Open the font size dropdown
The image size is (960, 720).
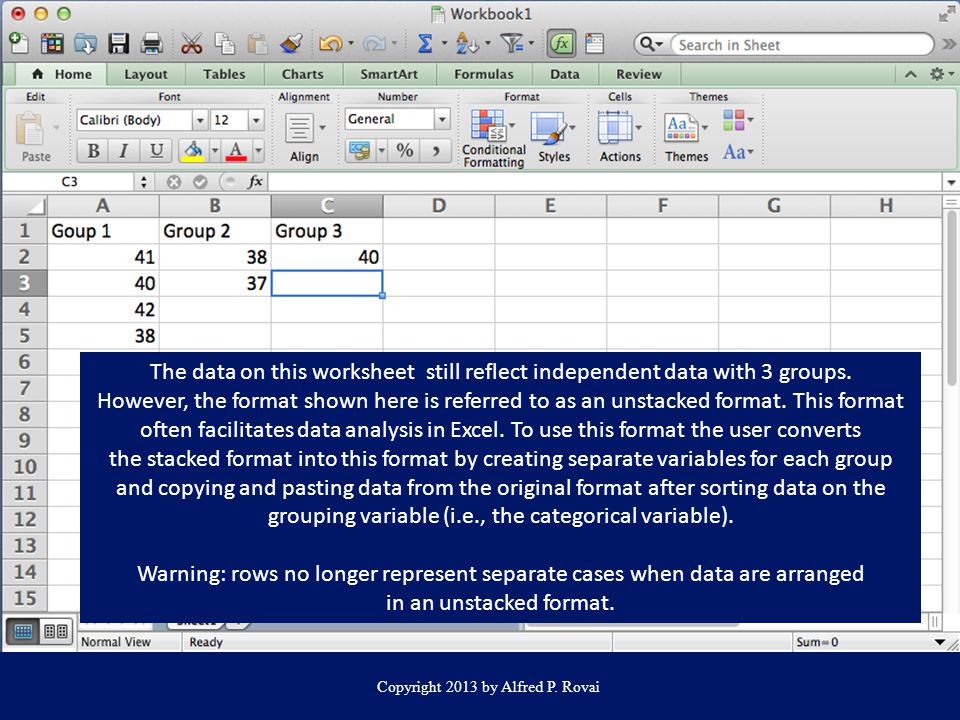[256, 120]
